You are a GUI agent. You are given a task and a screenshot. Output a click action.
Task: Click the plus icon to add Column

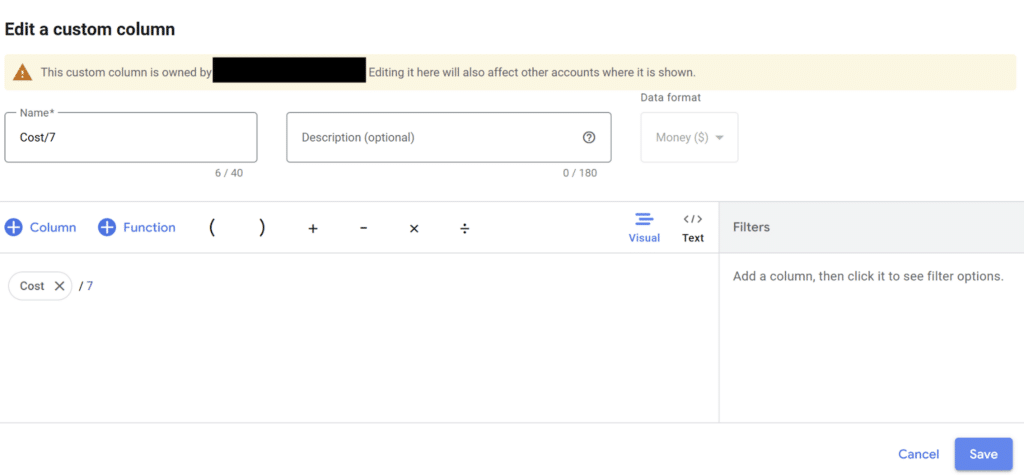click(14, 228)
